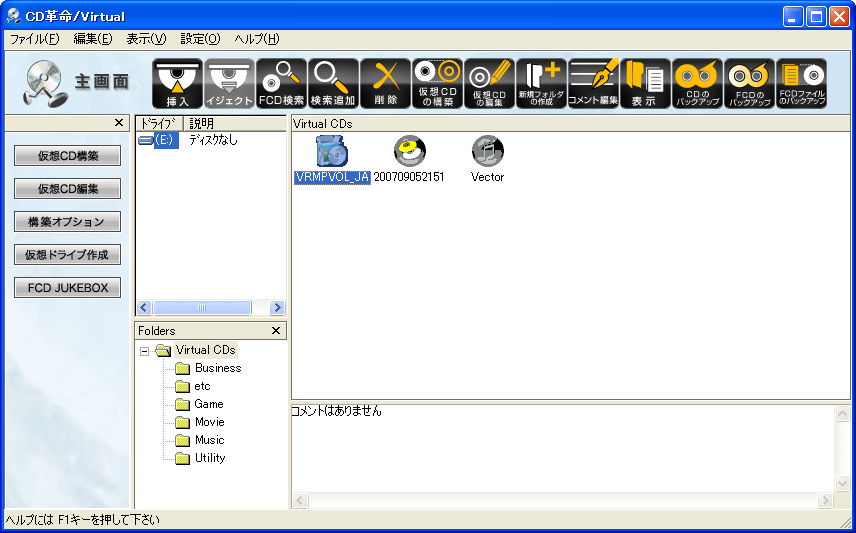
Task: Select the Vector virtual CD icon
Action: coord(488,151)
